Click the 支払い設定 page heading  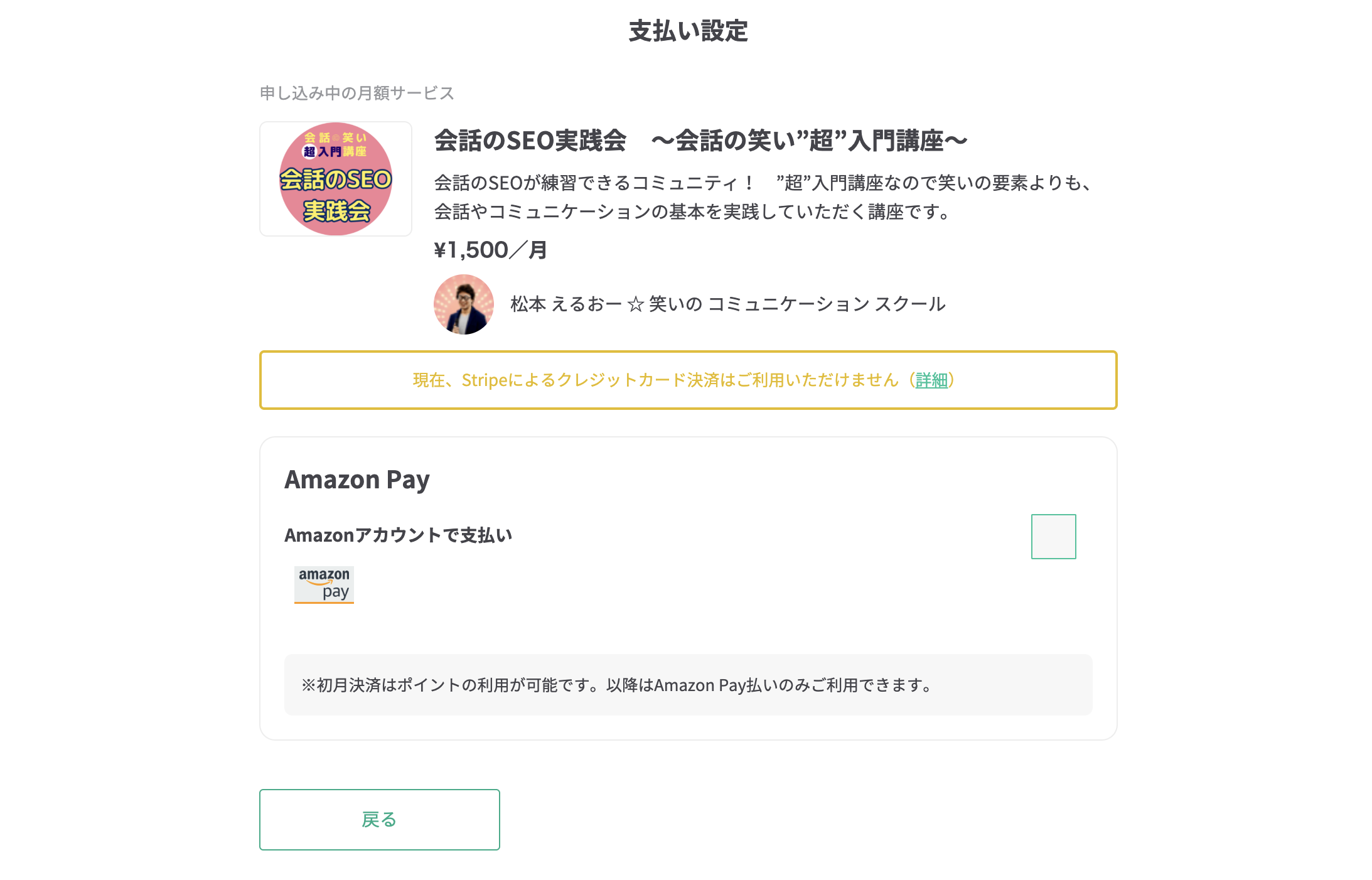pos(688,31)
